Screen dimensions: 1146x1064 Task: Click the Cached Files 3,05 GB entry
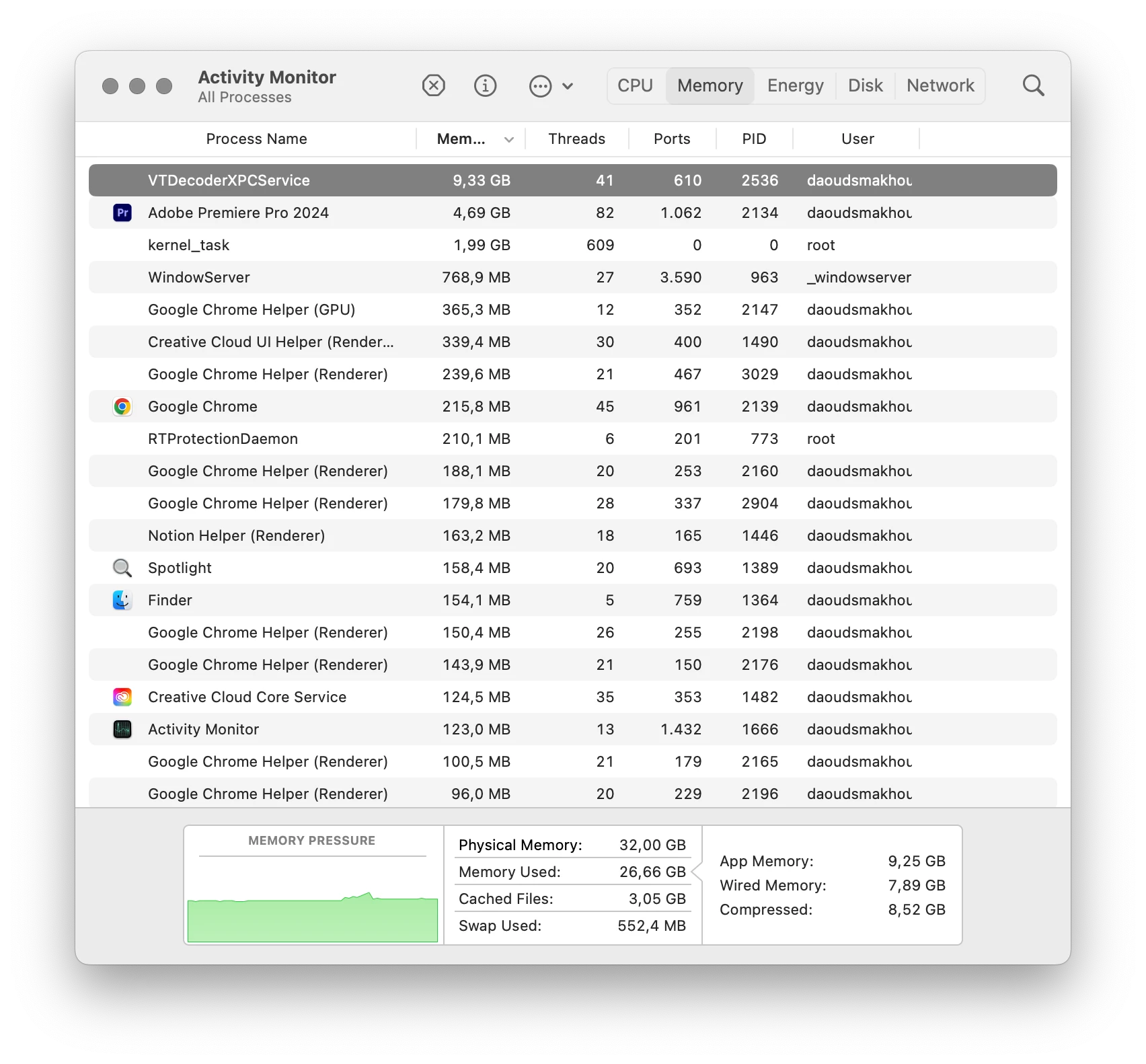click(x=572, y=899)
